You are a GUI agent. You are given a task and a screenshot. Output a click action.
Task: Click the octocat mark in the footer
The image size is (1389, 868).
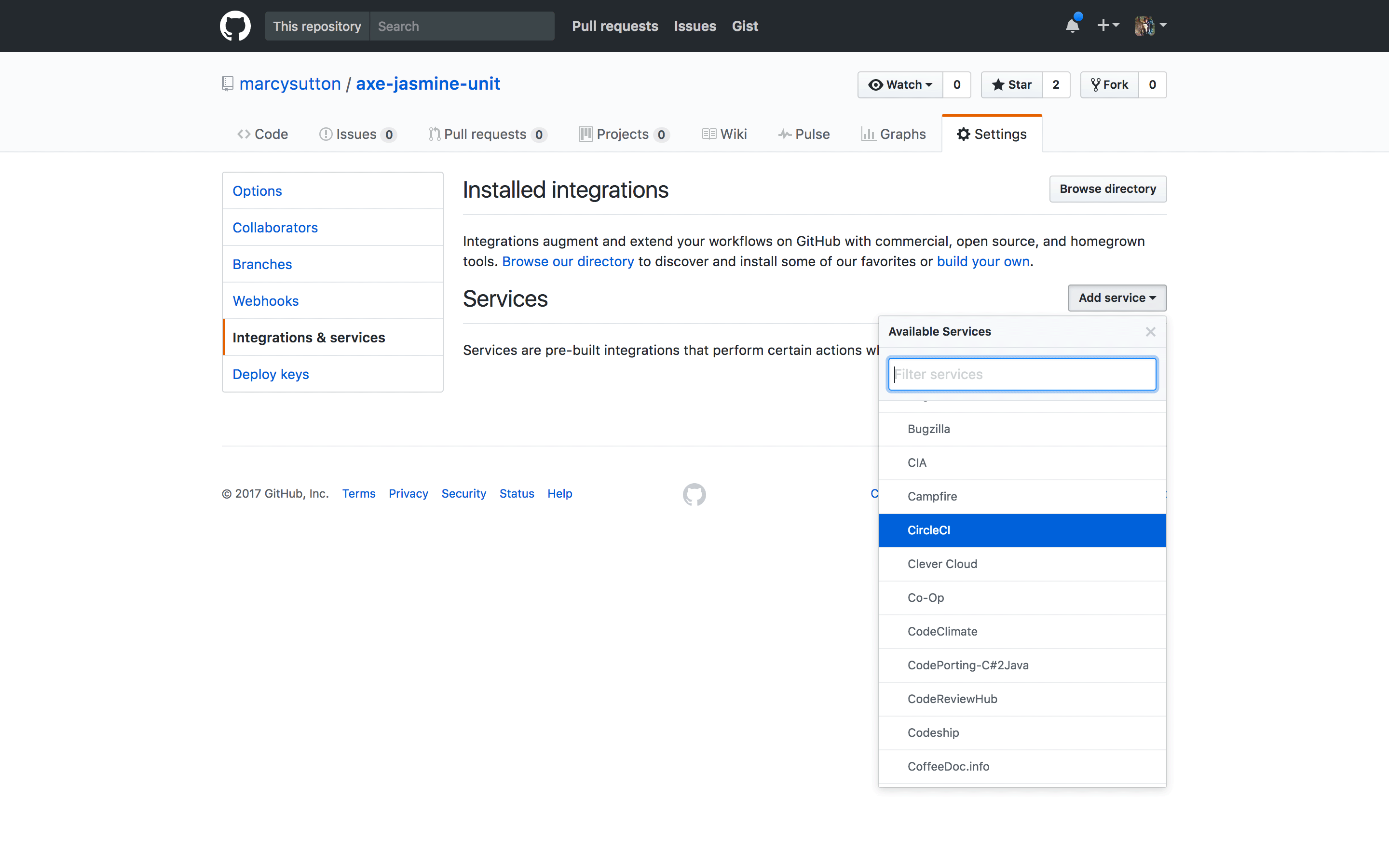tap(694, 494)
